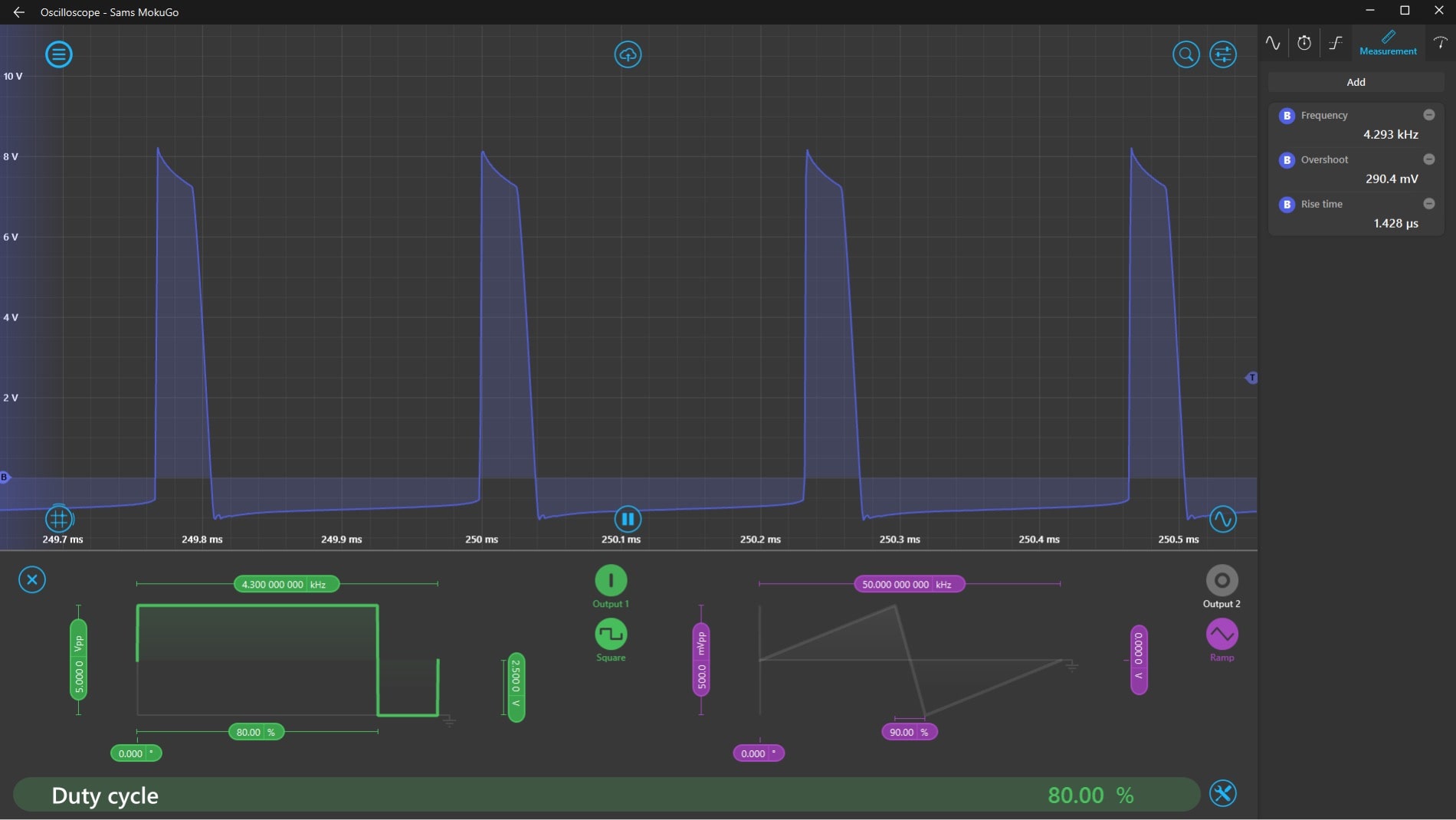Close the waveform generator panel
This screenshot has height=820, width=1456.
click(x=32, y=579)
